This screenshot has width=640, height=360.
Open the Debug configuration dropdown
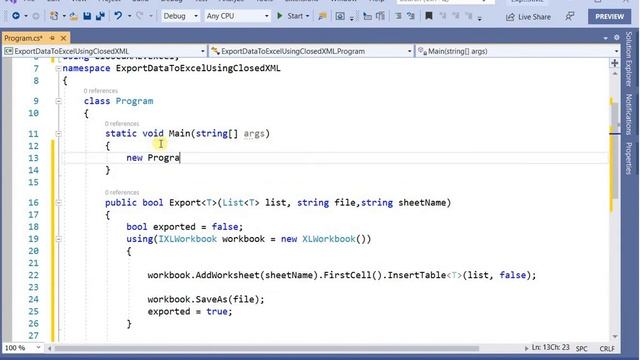pyautogui.click(x=180, y=16)
